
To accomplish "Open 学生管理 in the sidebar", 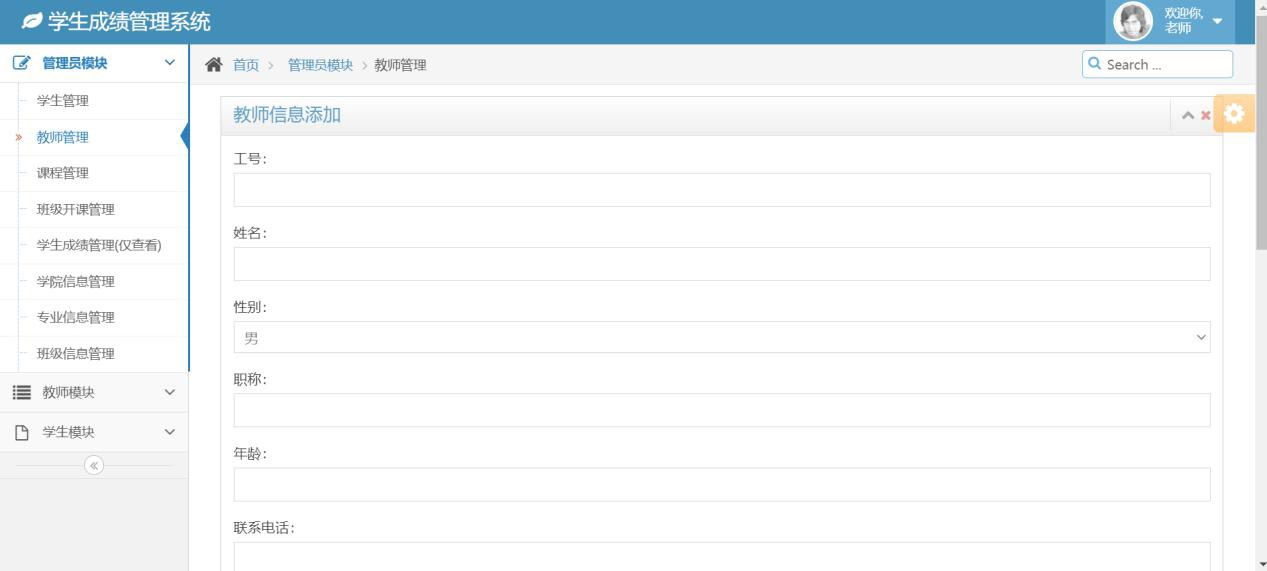I will 63,101.
